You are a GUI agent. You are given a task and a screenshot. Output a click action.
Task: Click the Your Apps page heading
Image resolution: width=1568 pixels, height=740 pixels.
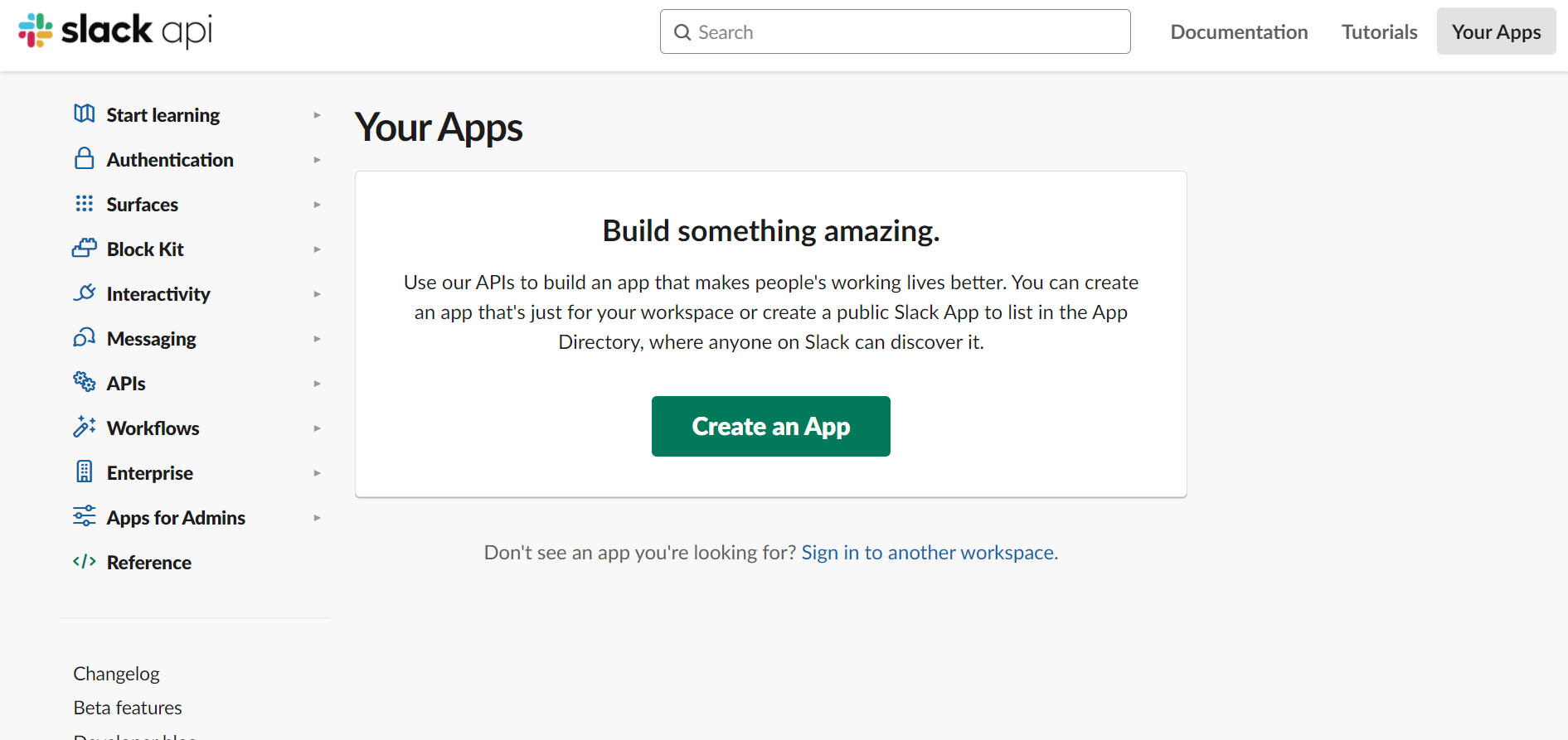(x=439, y=128)
